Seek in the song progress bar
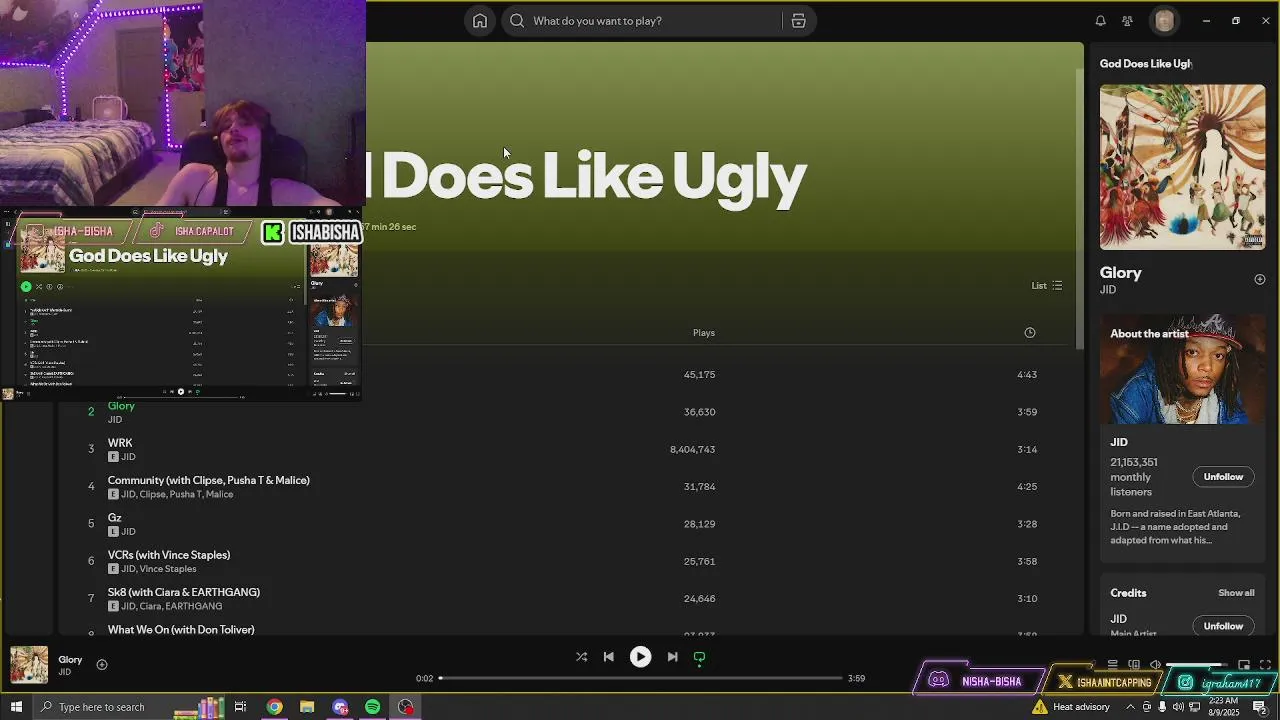This screenshot has width=1280, height=720. pos(641,678)
